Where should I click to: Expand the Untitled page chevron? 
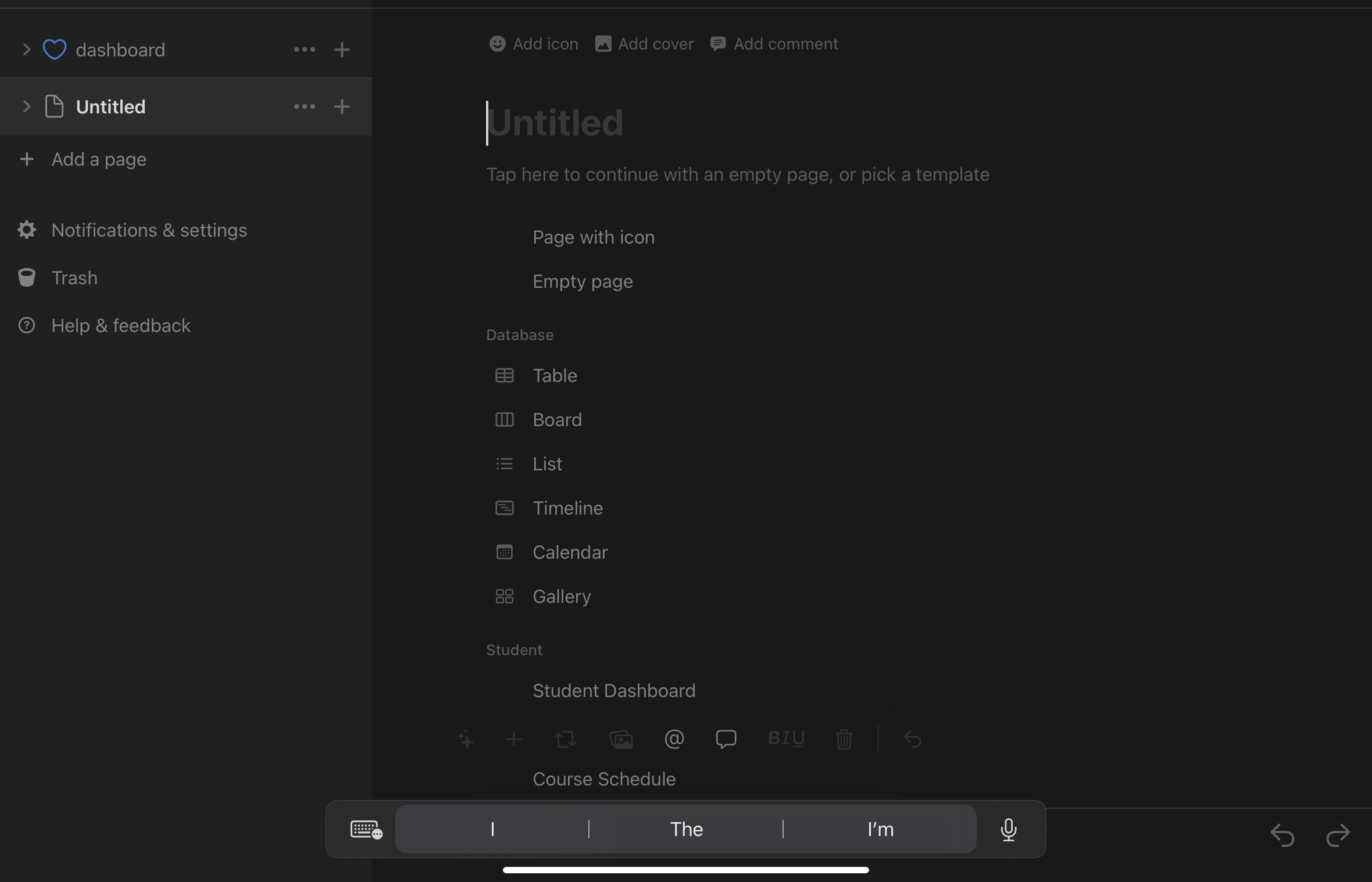click(x=26, y=107)
